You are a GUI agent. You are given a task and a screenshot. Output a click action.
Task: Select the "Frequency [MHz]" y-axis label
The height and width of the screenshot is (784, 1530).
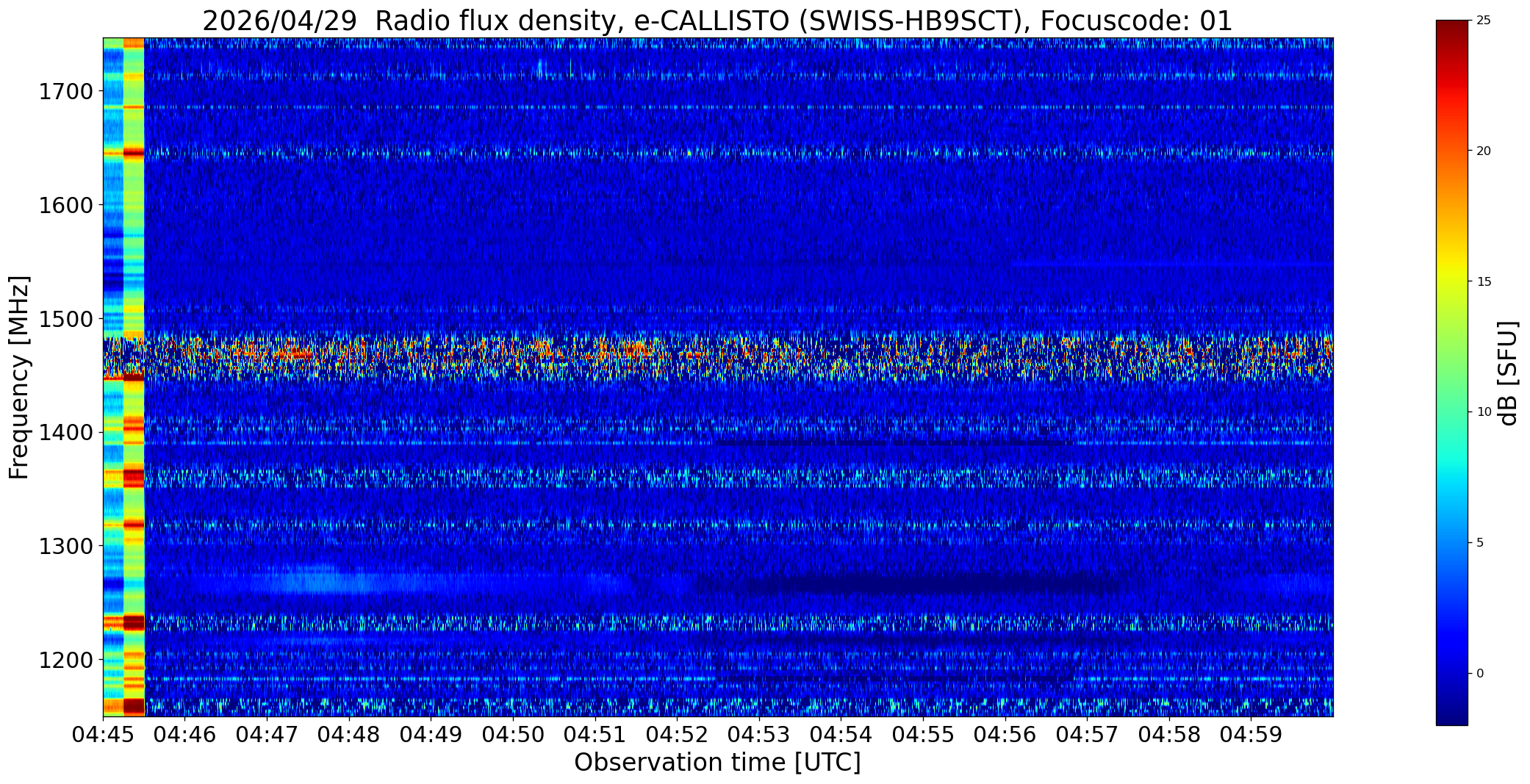pyautogui.click(x=19, y=377)
